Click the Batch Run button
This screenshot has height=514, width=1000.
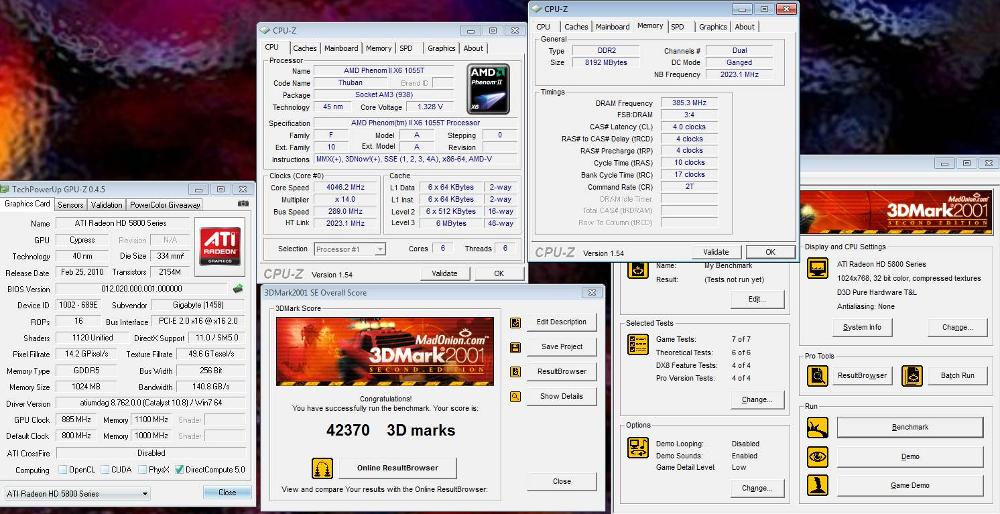[x=957, y=376]
